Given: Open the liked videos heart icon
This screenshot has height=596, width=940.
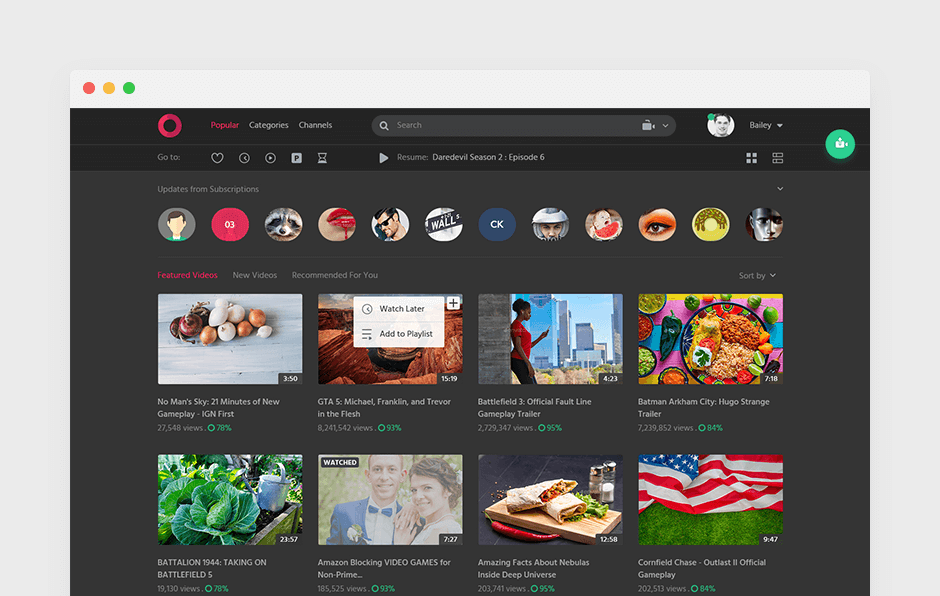Looking at the screenshot, I should [217, 158].
